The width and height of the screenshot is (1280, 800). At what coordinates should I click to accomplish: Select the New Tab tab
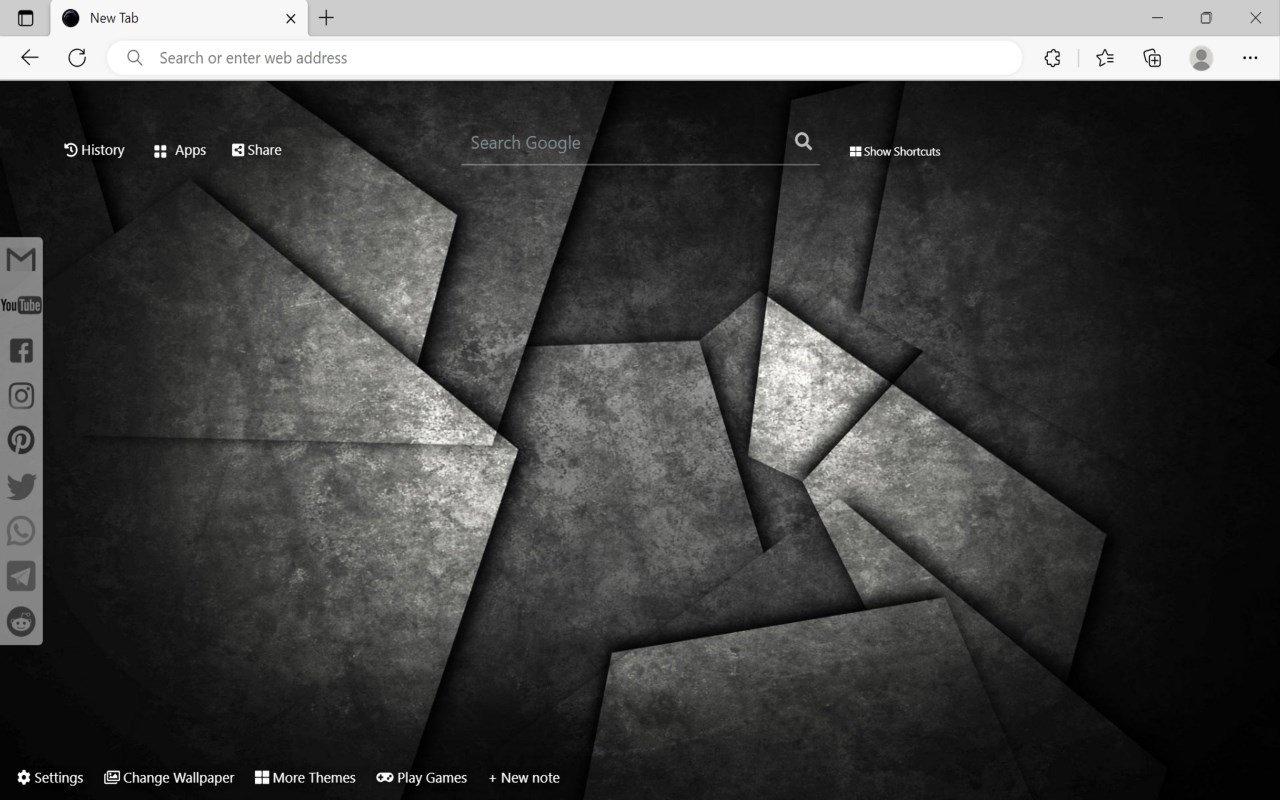point(179,18)
